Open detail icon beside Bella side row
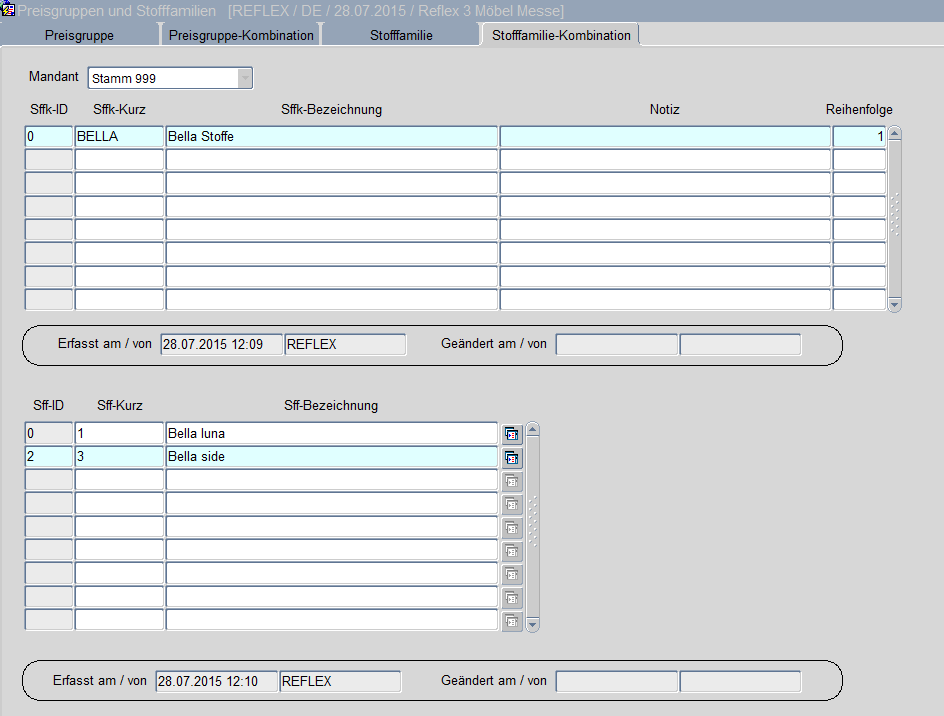Image resolution: width=944 pixels, height=716 pixels. pos(512,457)
